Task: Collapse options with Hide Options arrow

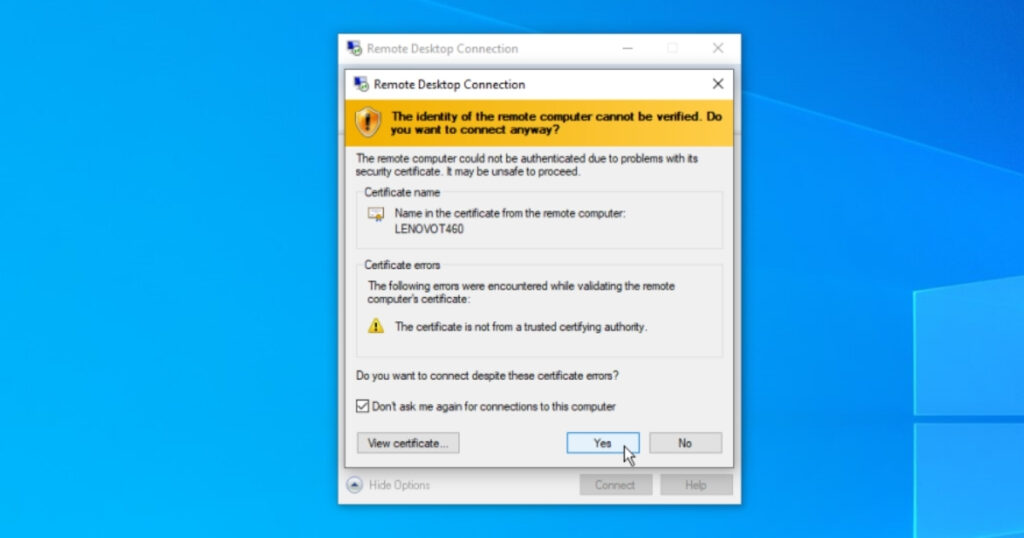Action: click(355, 485)
